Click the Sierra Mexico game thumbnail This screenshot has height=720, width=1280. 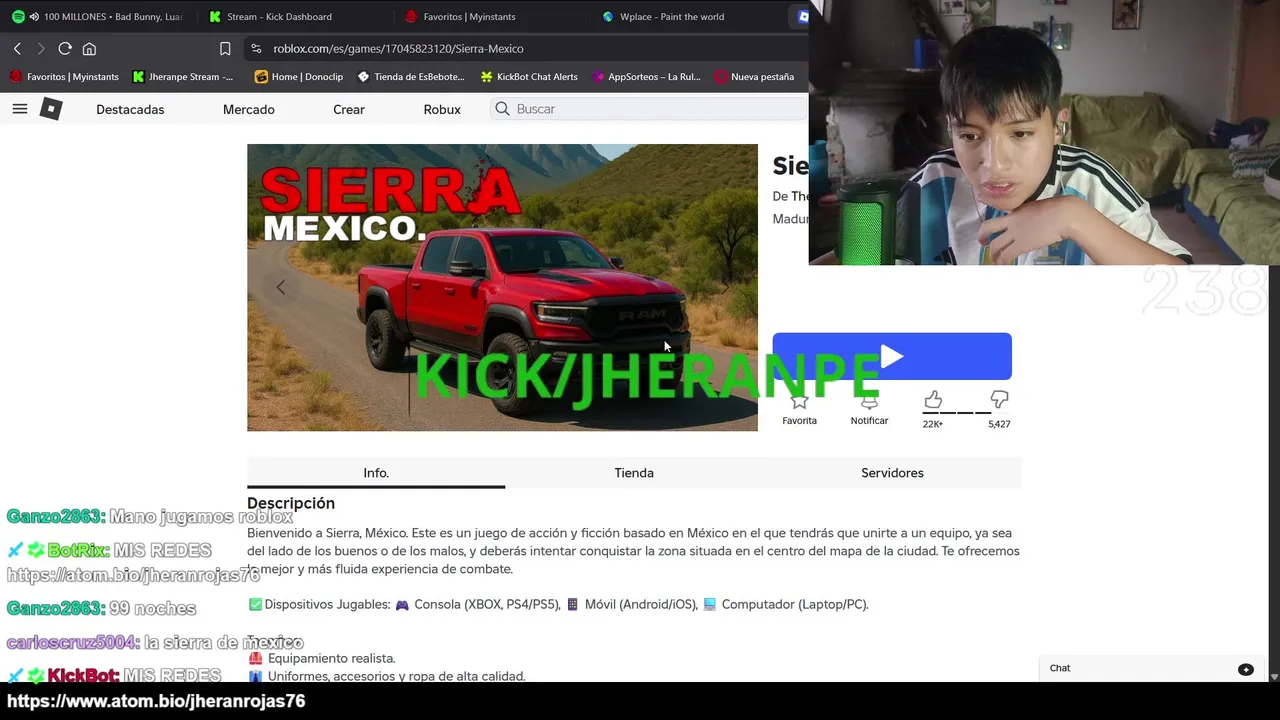click(x=502, y=288)
